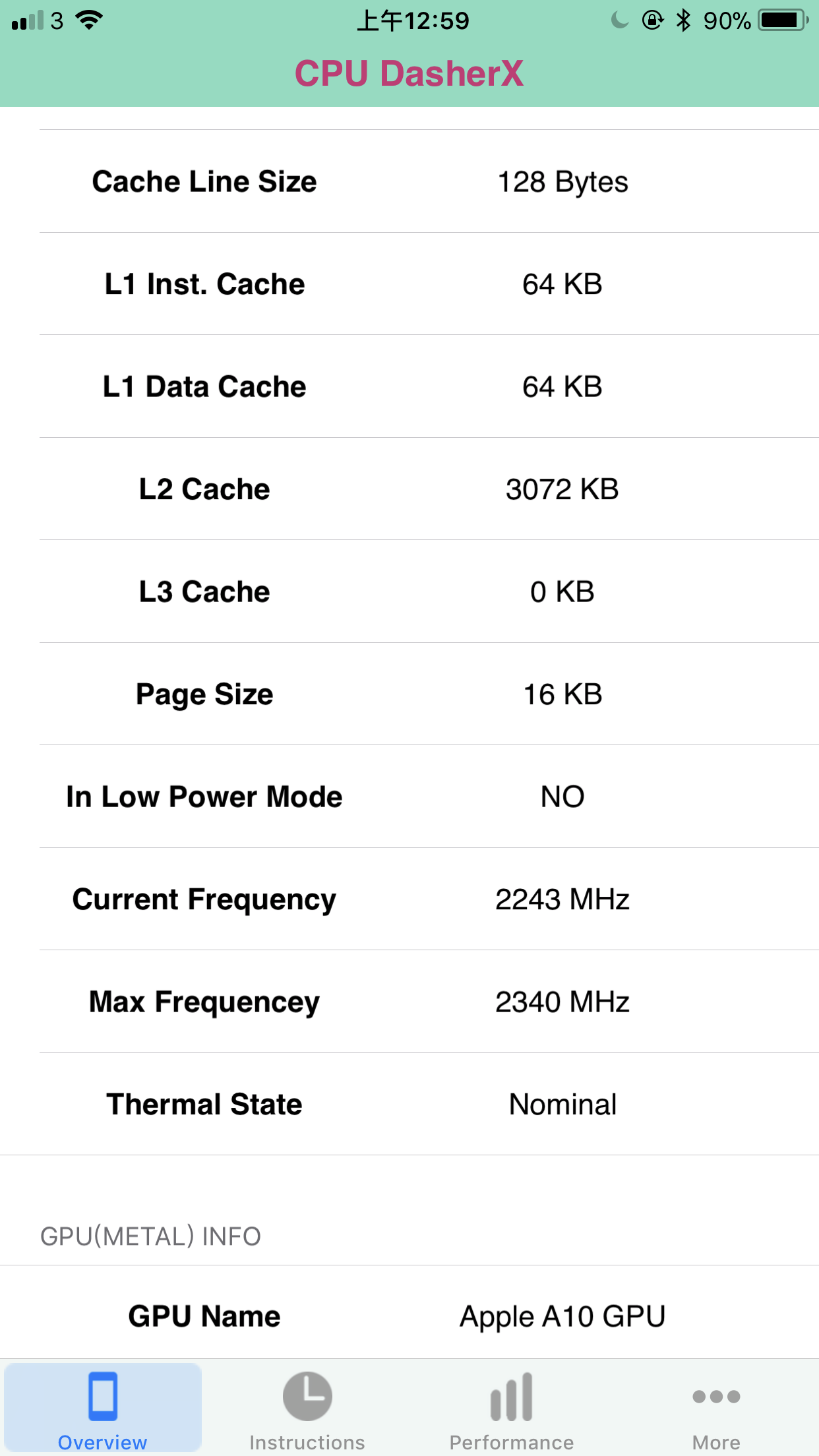
Task: Select the Thermal State Nominal row
Action: pyautogui.click(x=429, y=1104)
